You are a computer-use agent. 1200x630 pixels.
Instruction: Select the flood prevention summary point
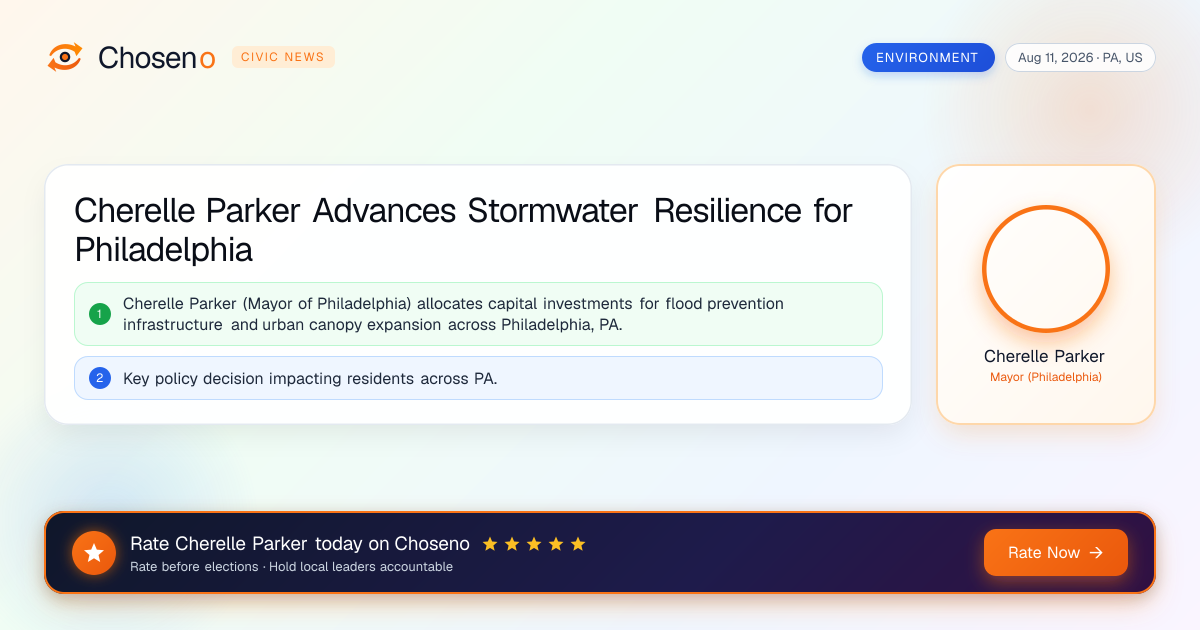478,314
